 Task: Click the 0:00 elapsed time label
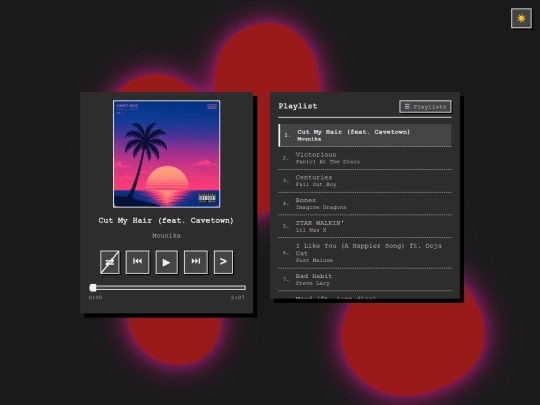tap(95, 297)
